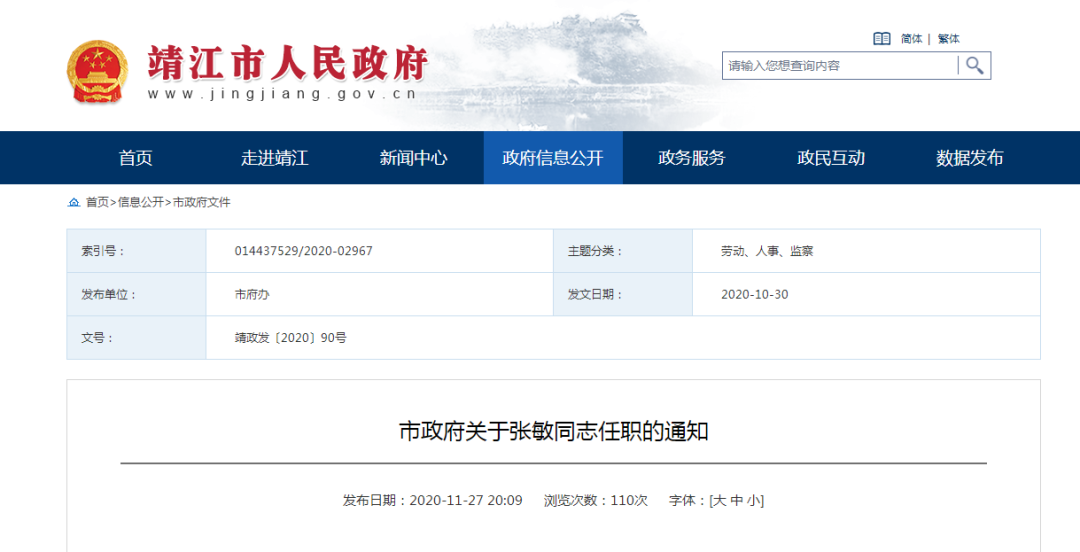Viewport: 1080px width, 552px height.
Task: Set font size to 中
Action: (x=736, y=500)
